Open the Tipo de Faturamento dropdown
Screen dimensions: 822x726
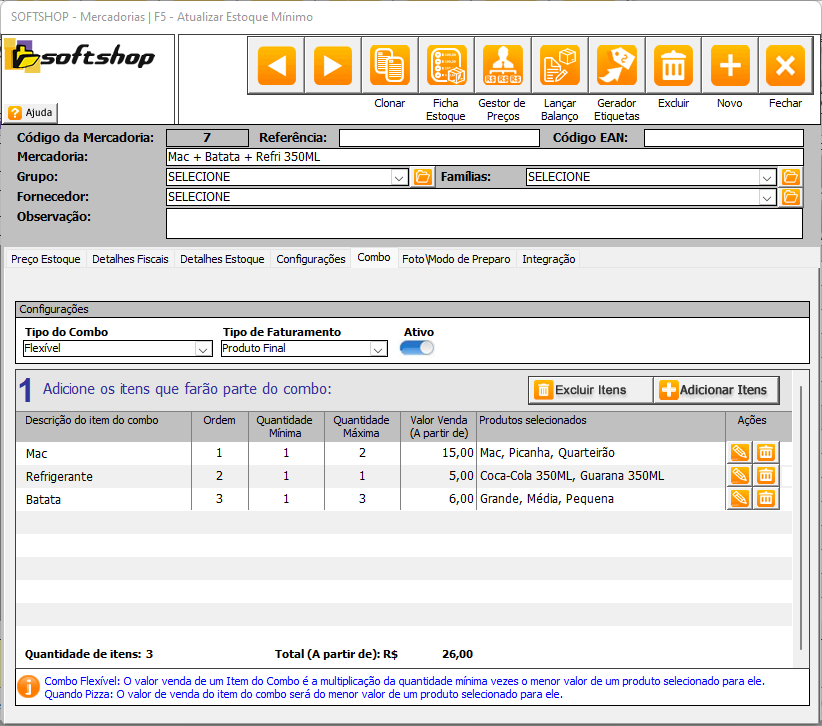click(378, 349)
